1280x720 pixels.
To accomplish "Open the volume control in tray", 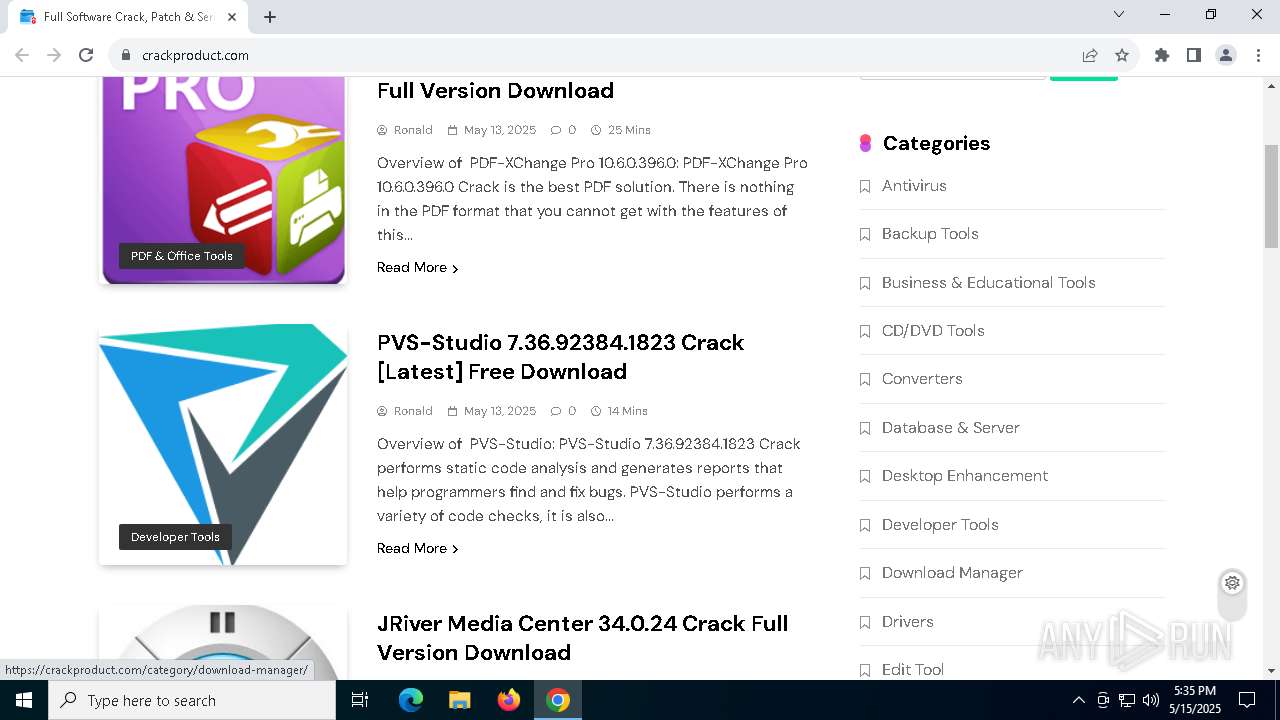I will point(1151,700).
